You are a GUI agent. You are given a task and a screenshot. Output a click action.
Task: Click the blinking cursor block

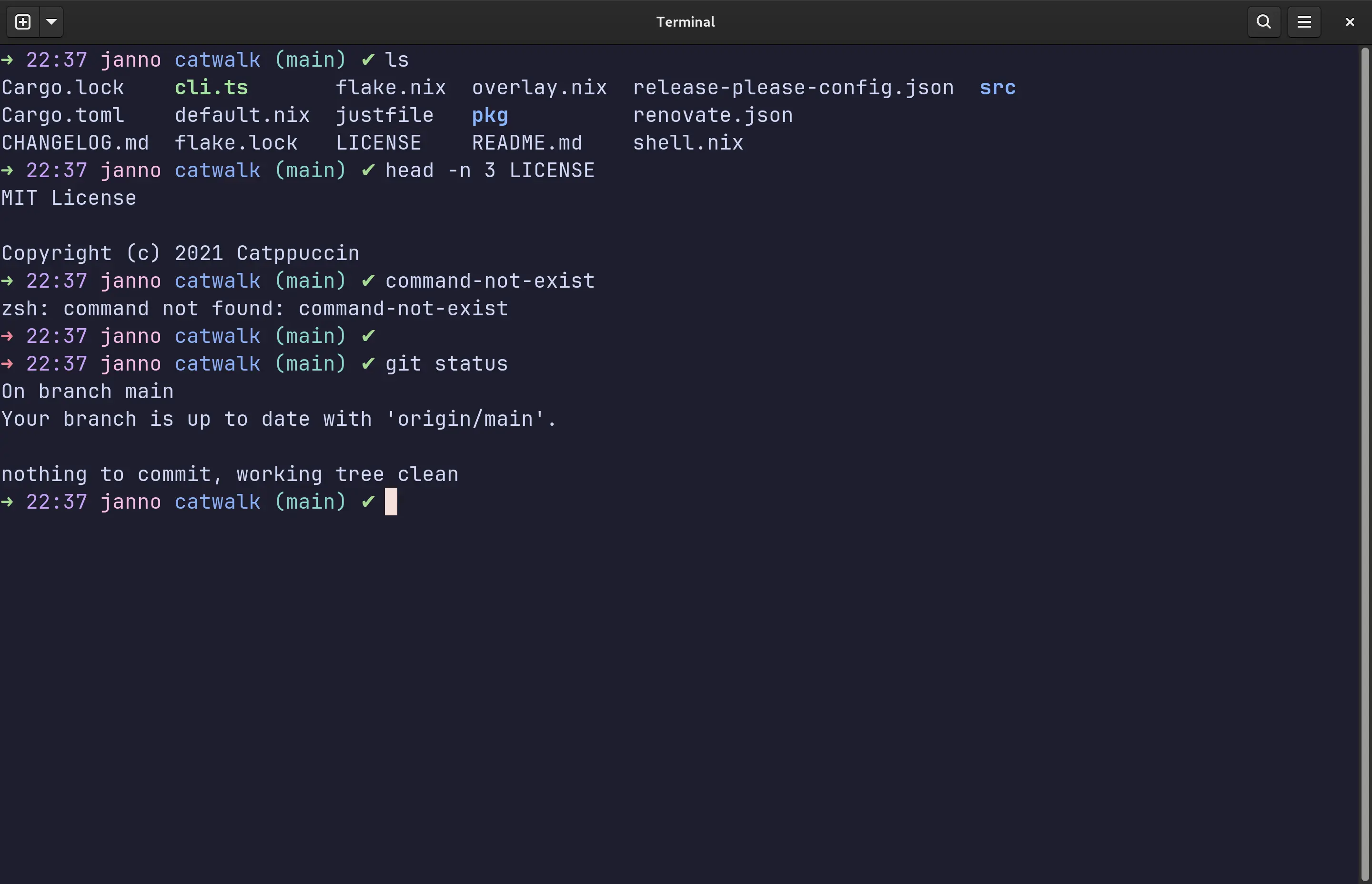[391, 502]
